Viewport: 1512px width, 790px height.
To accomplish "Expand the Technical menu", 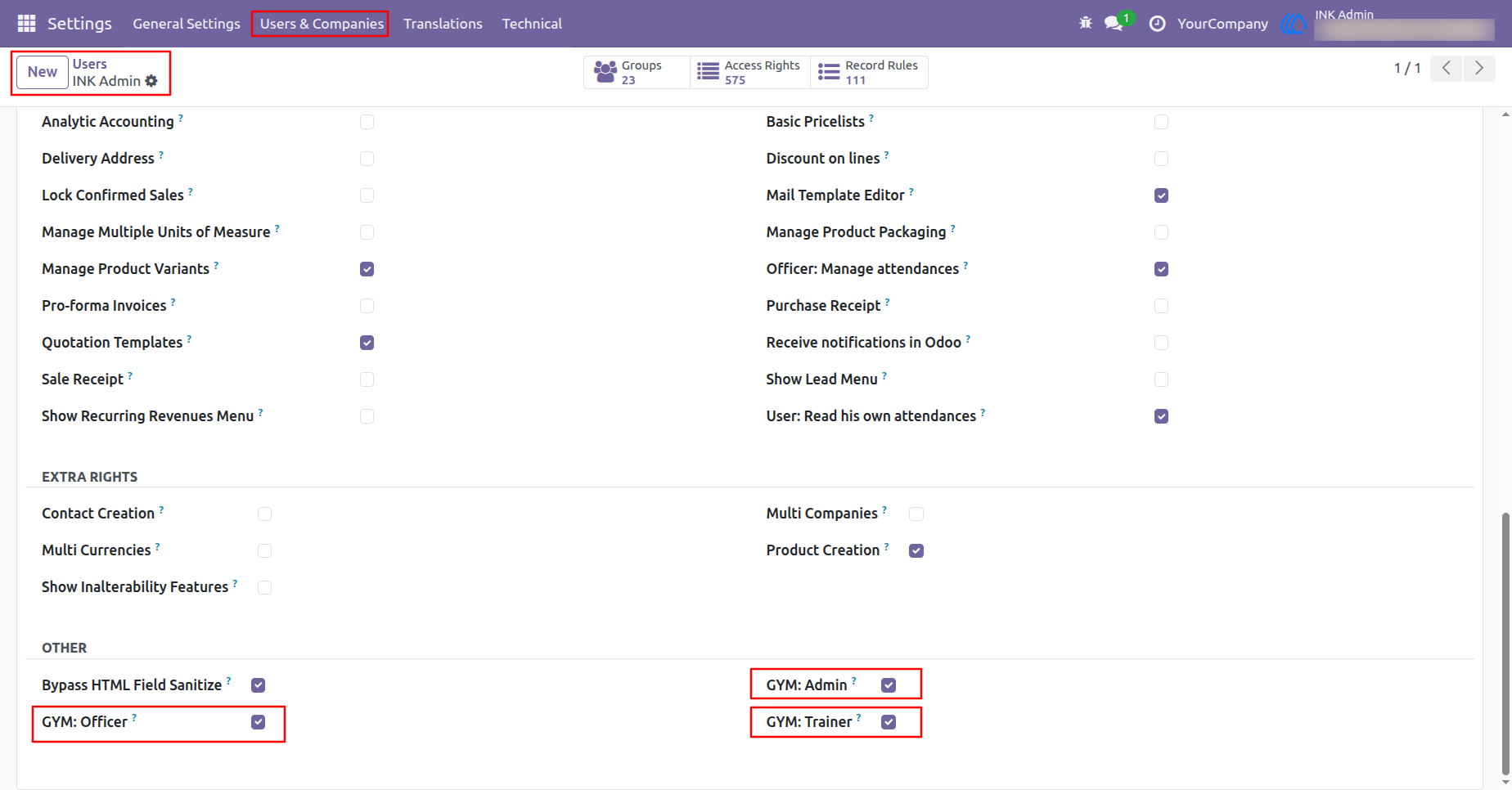I will (x=532, y=24).
